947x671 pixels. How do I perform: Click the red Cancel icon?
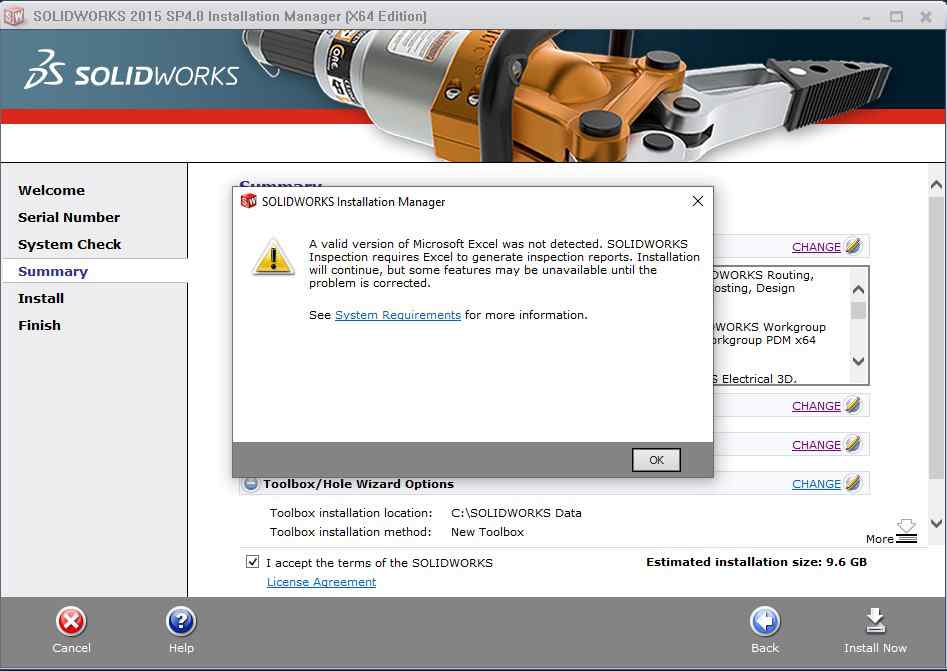click(x=71, y=622)
